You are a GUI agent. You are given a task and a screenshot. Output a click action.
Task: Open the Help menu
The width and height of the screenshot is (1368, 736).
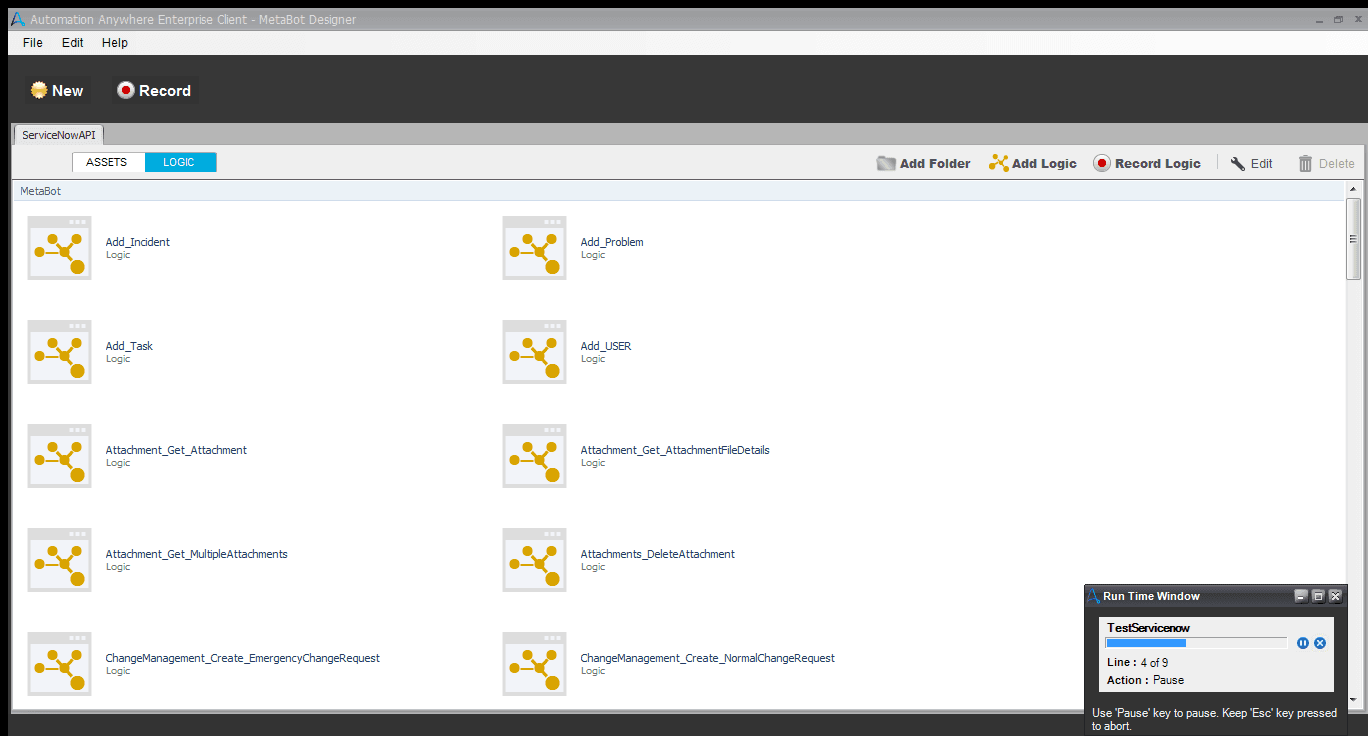(x=115, y=43)
